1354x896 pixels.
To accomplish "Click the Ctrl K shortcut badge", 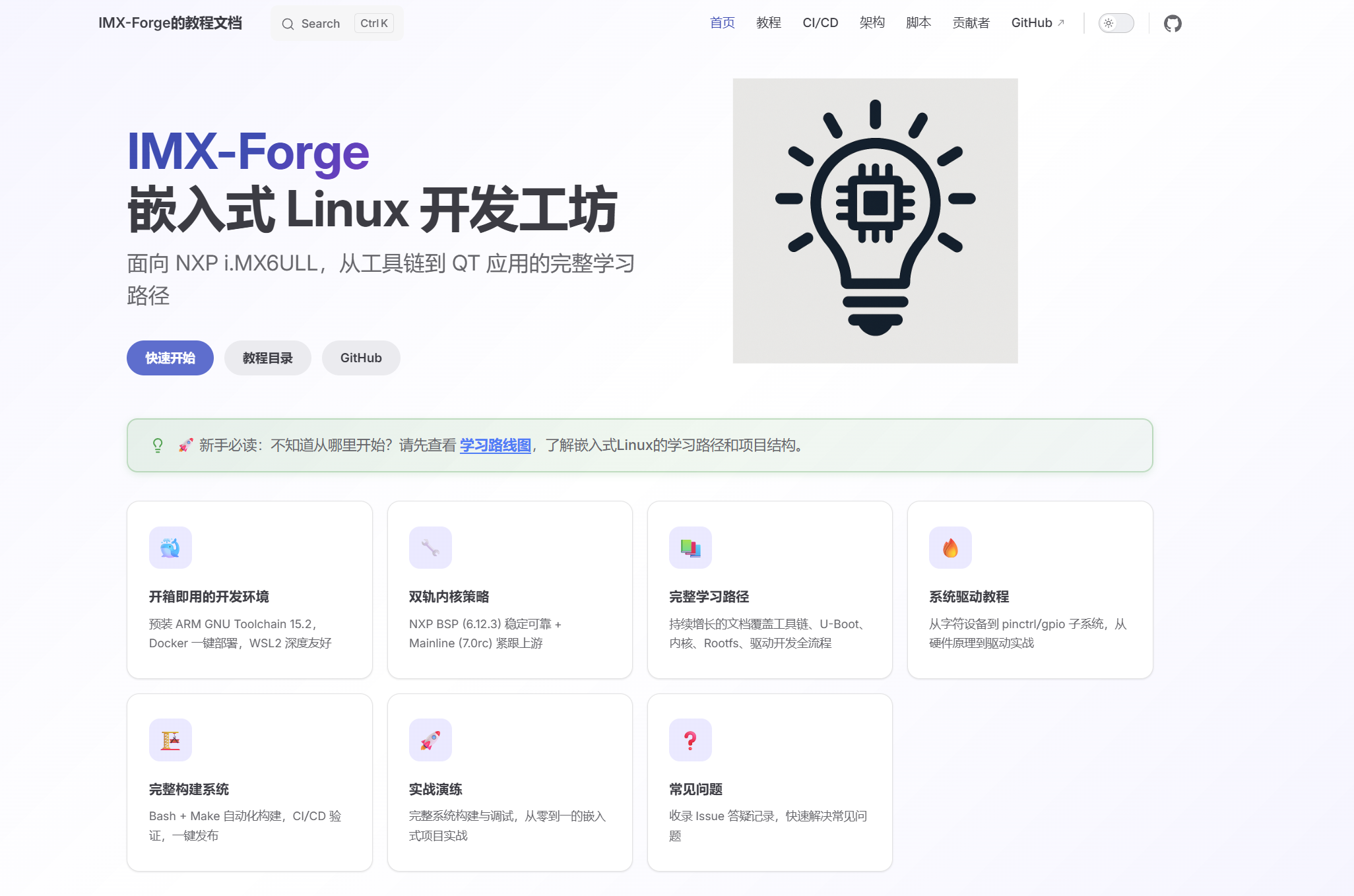I will pos(374,24).
